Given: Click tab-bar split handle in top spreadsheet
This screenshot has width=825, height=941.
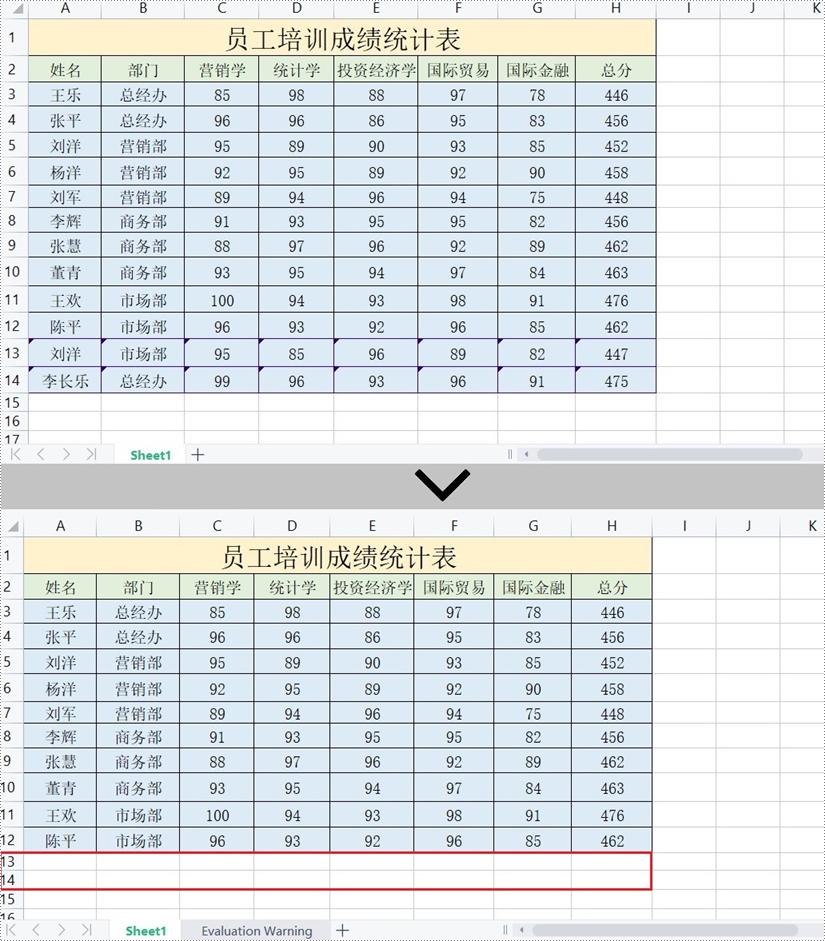Looking at the screenshot, I should [510, 454].
